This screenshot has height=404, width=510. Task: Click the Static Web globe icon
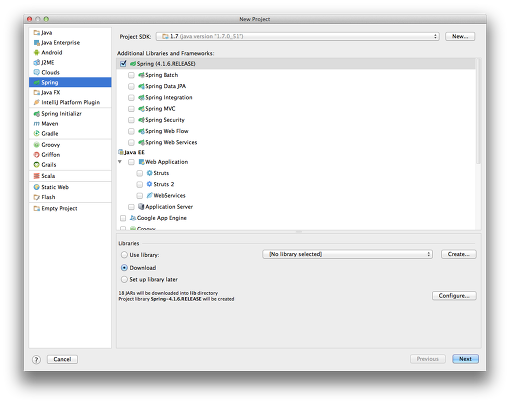(37, 187)
